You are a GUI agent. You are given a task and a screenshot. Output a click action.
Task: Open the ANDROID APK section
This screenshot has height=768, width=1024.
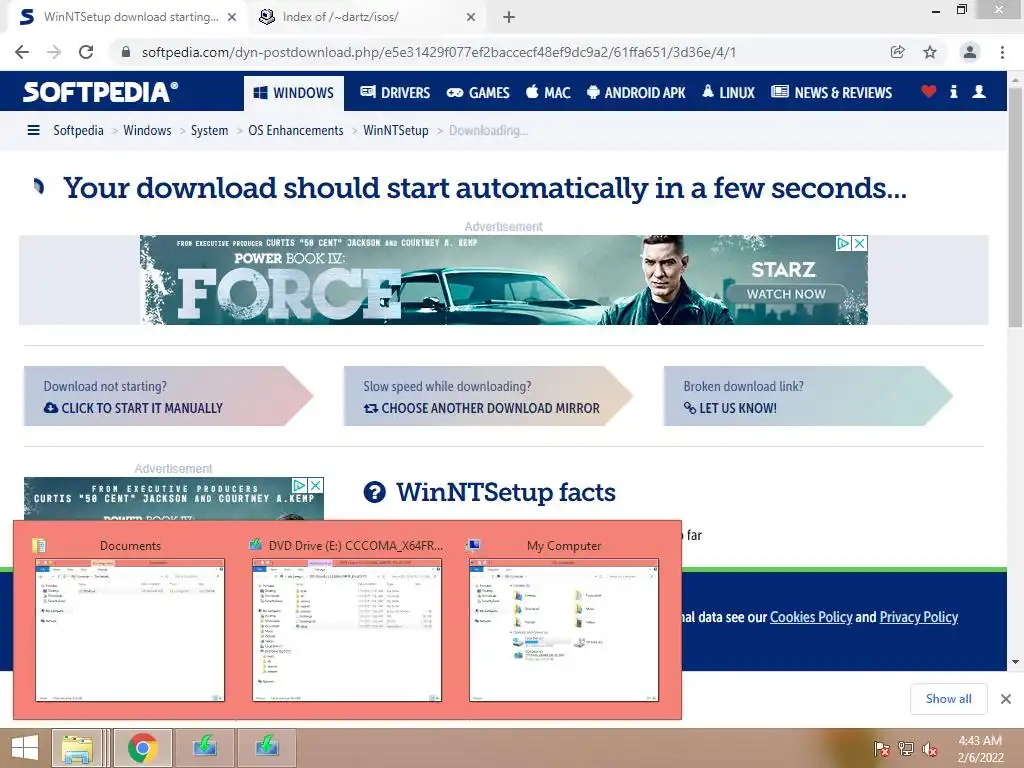point(636,93)
